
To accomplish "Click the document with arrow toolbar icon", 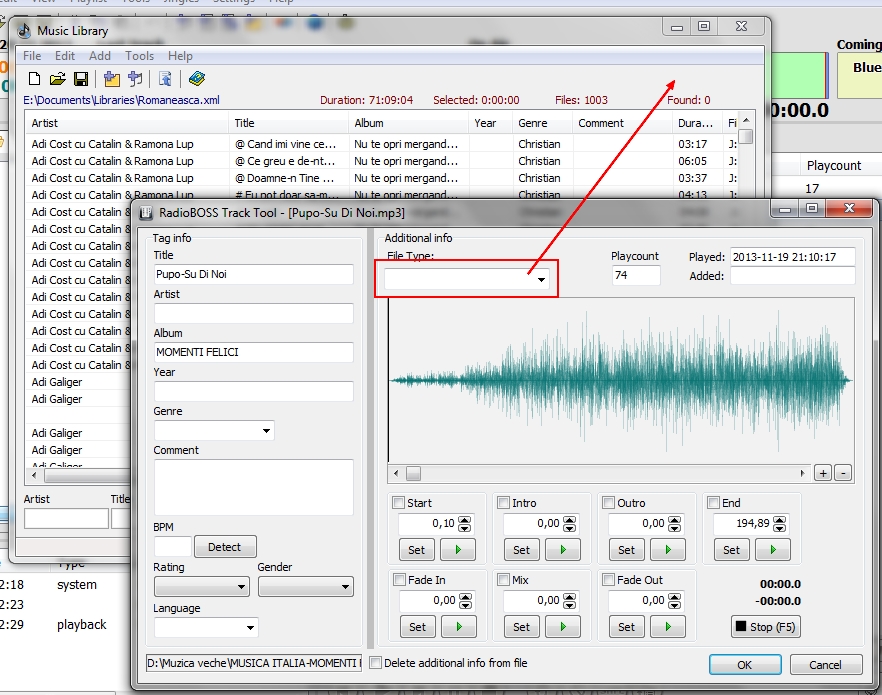I will tap(165, 79).
